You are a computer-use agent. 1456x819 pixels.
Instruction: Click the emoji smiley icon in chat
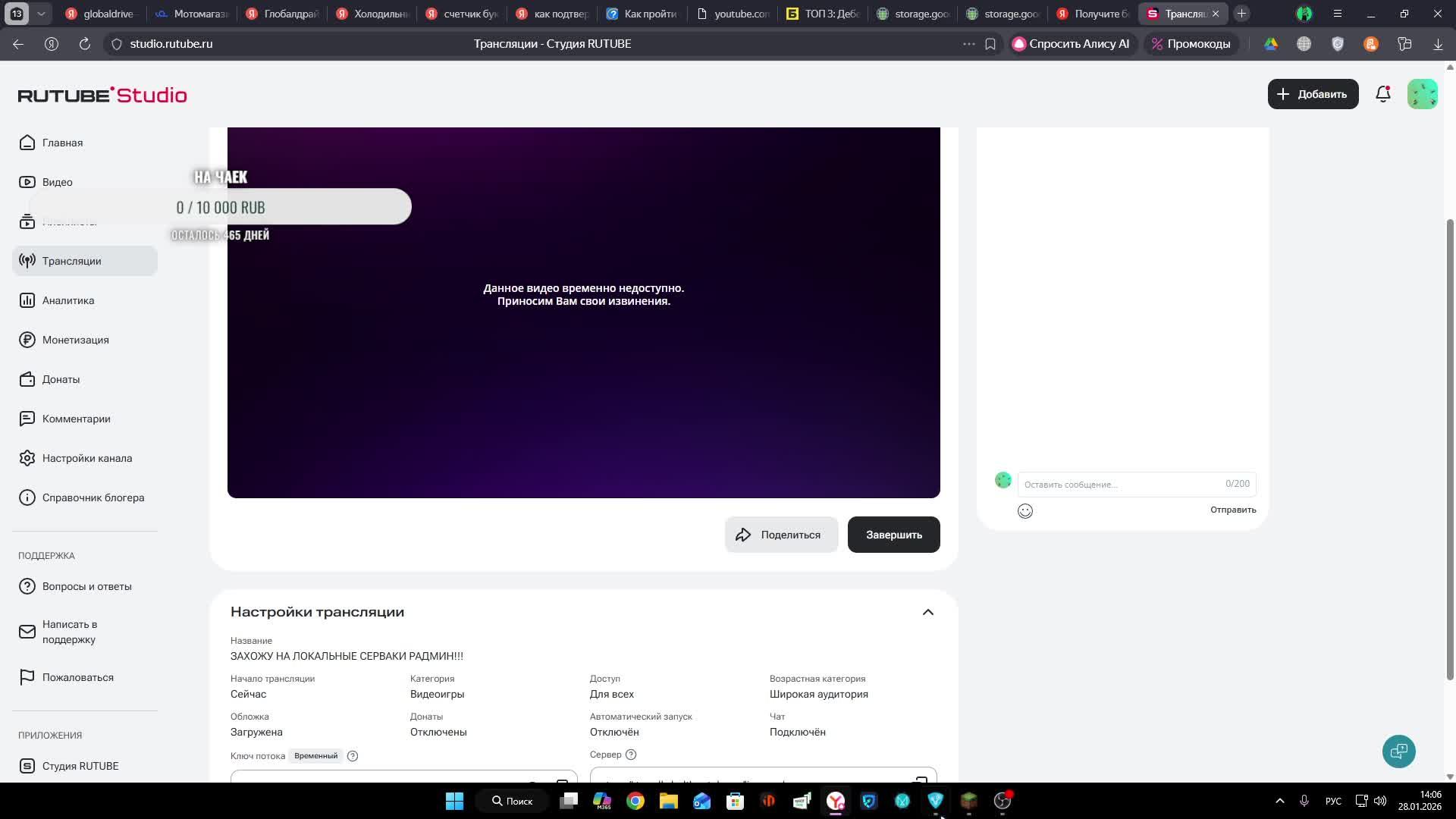[x=1025, y=511]
